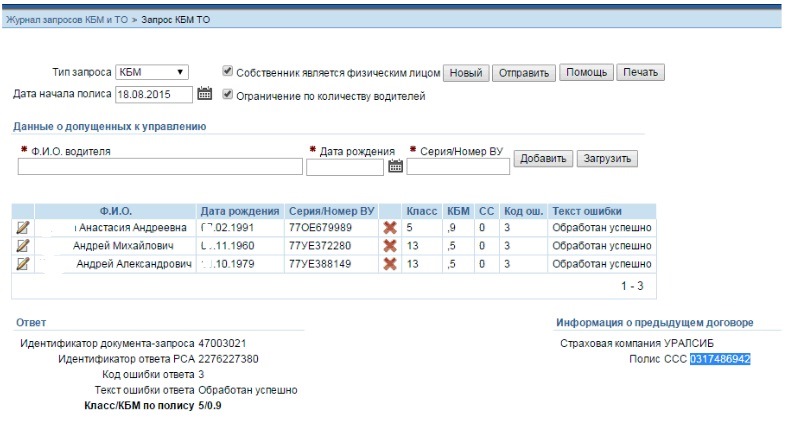Screen dimensions: 785x435
Task: Edit row of Андрей Михайлович
Action: pyautogui.click(x=23, y=246)
